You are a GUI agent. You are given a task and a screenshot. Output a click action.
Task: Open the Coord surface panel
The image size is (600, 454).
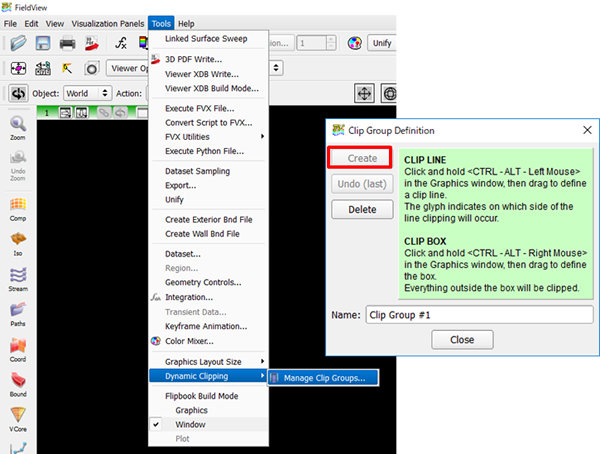[18, 349]
